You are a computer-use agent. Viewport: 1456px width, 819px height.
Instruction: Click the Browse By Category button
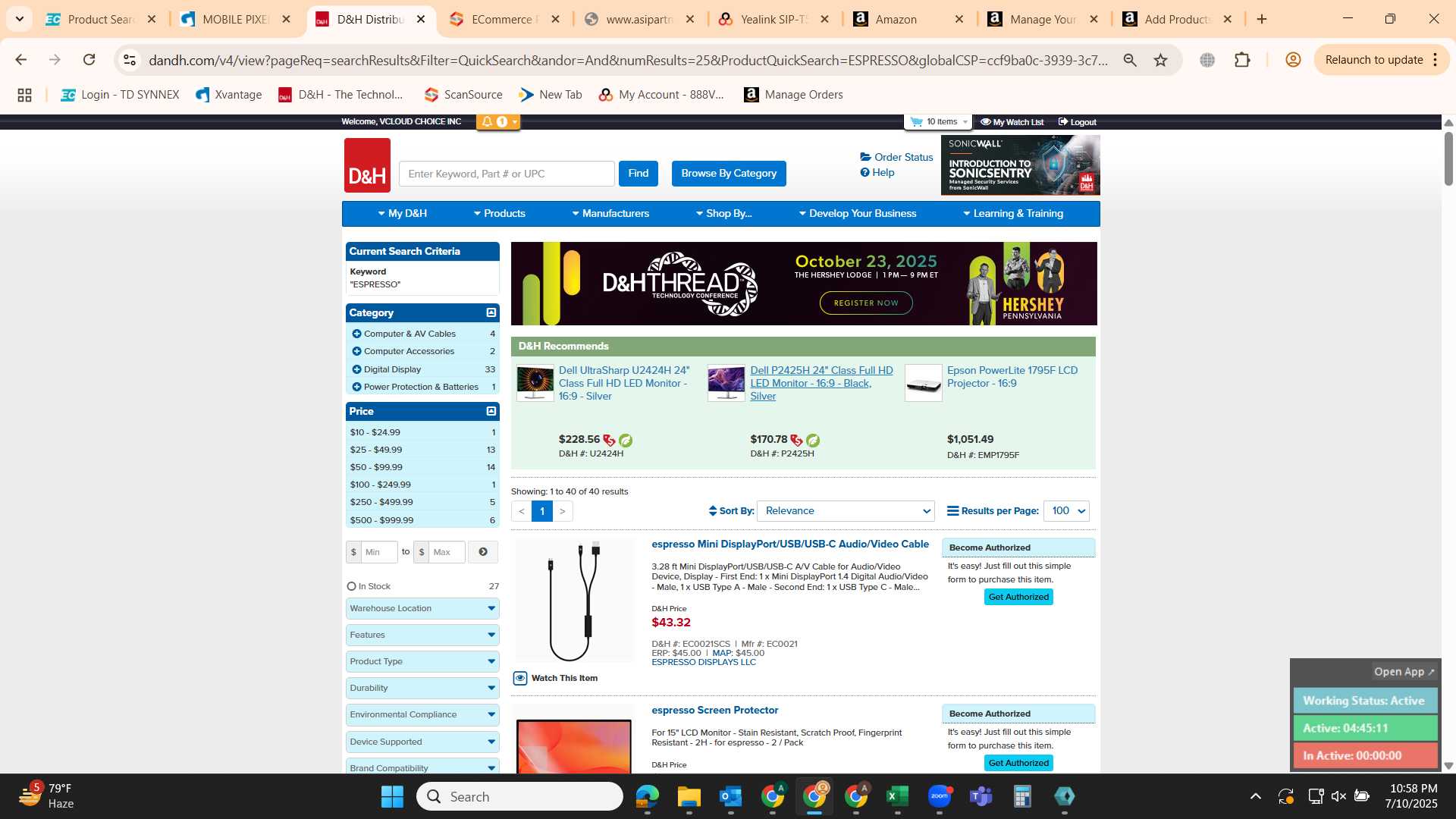[x=729, y=174]
